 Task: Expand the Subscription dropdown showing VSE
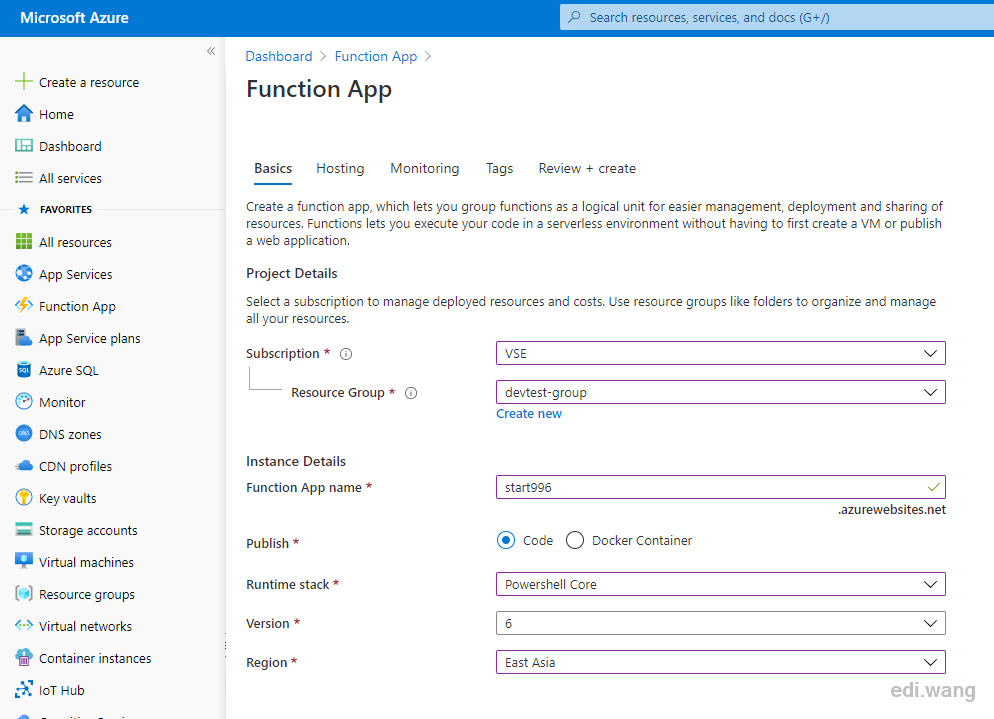point(721,353)
